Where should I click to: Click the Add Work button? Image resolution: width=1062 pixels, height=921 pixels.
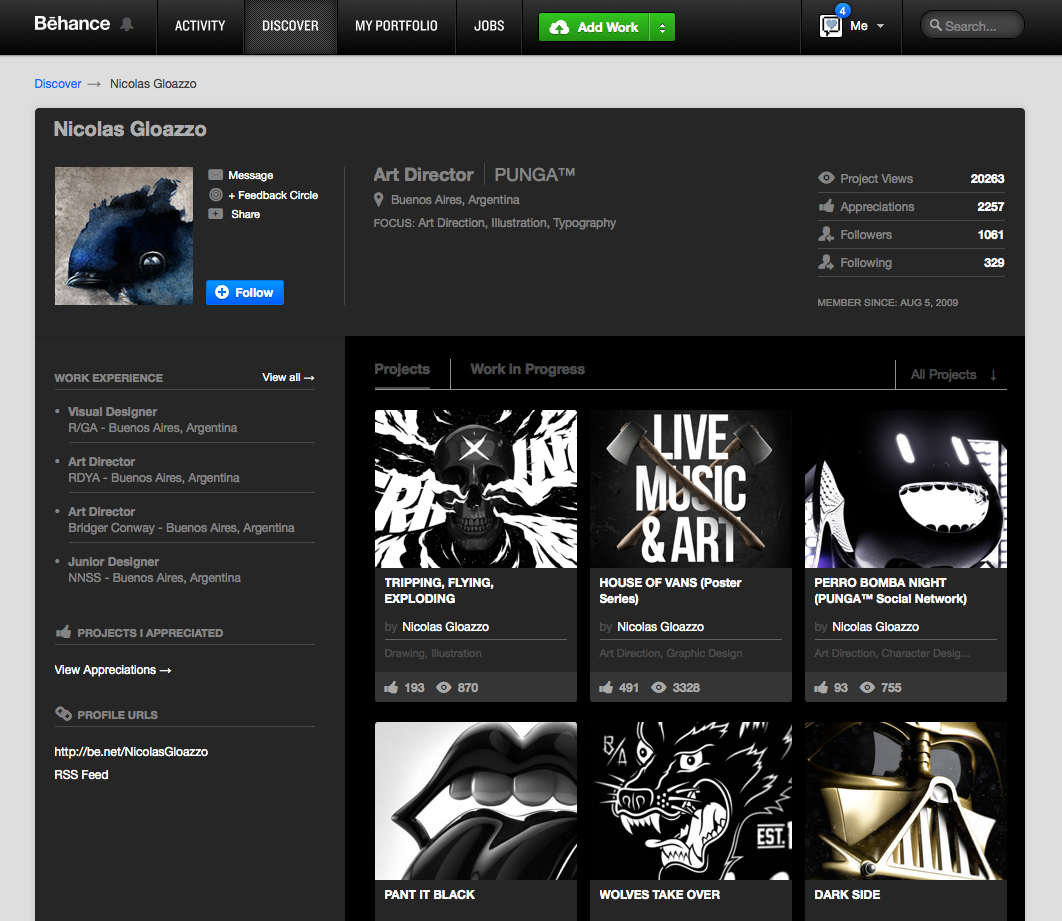(x=594, y=27)
